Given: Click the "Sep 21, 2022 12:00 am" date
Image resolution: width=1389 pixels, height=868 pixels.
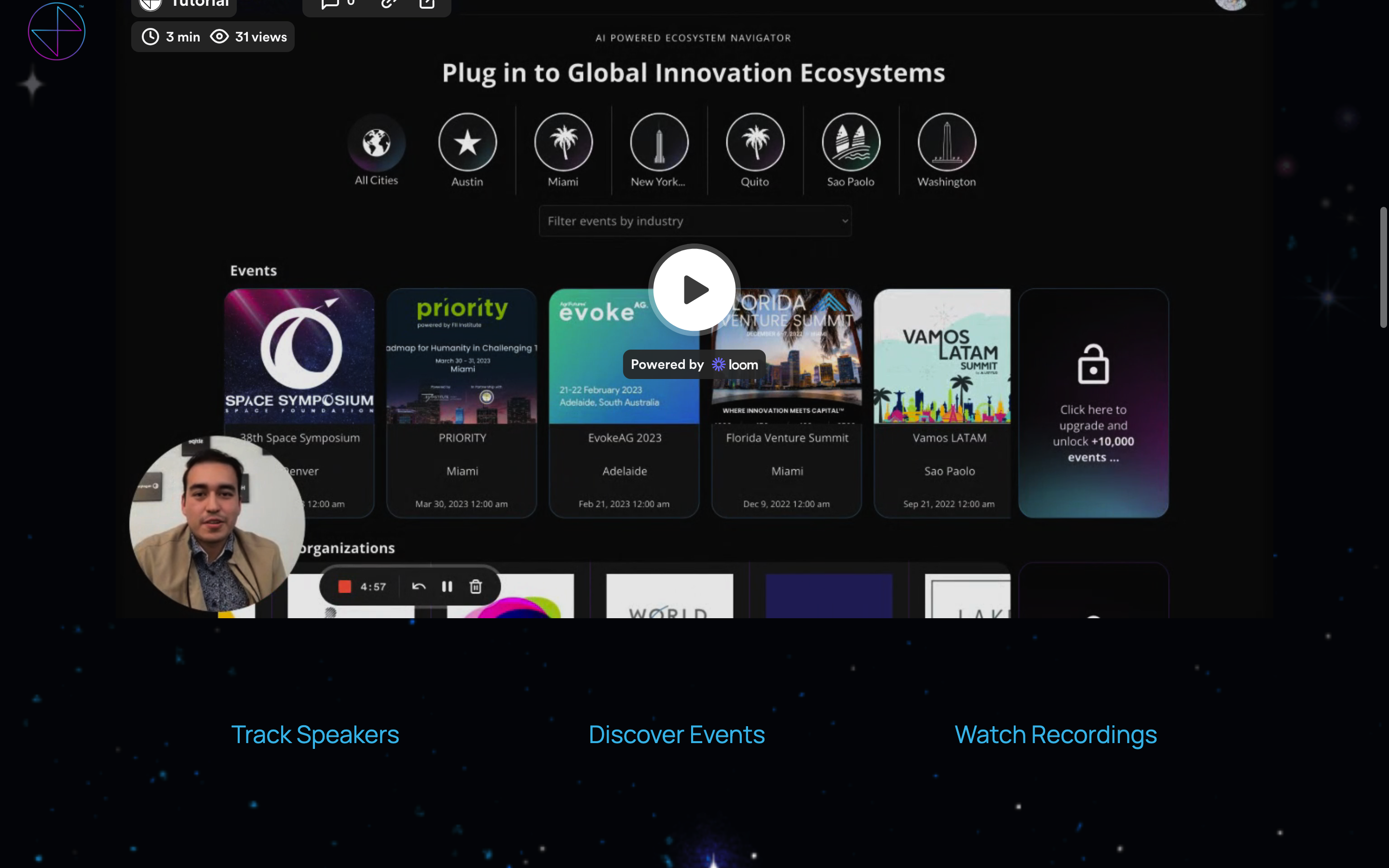Looking at the screenshot, I should 949,504.
